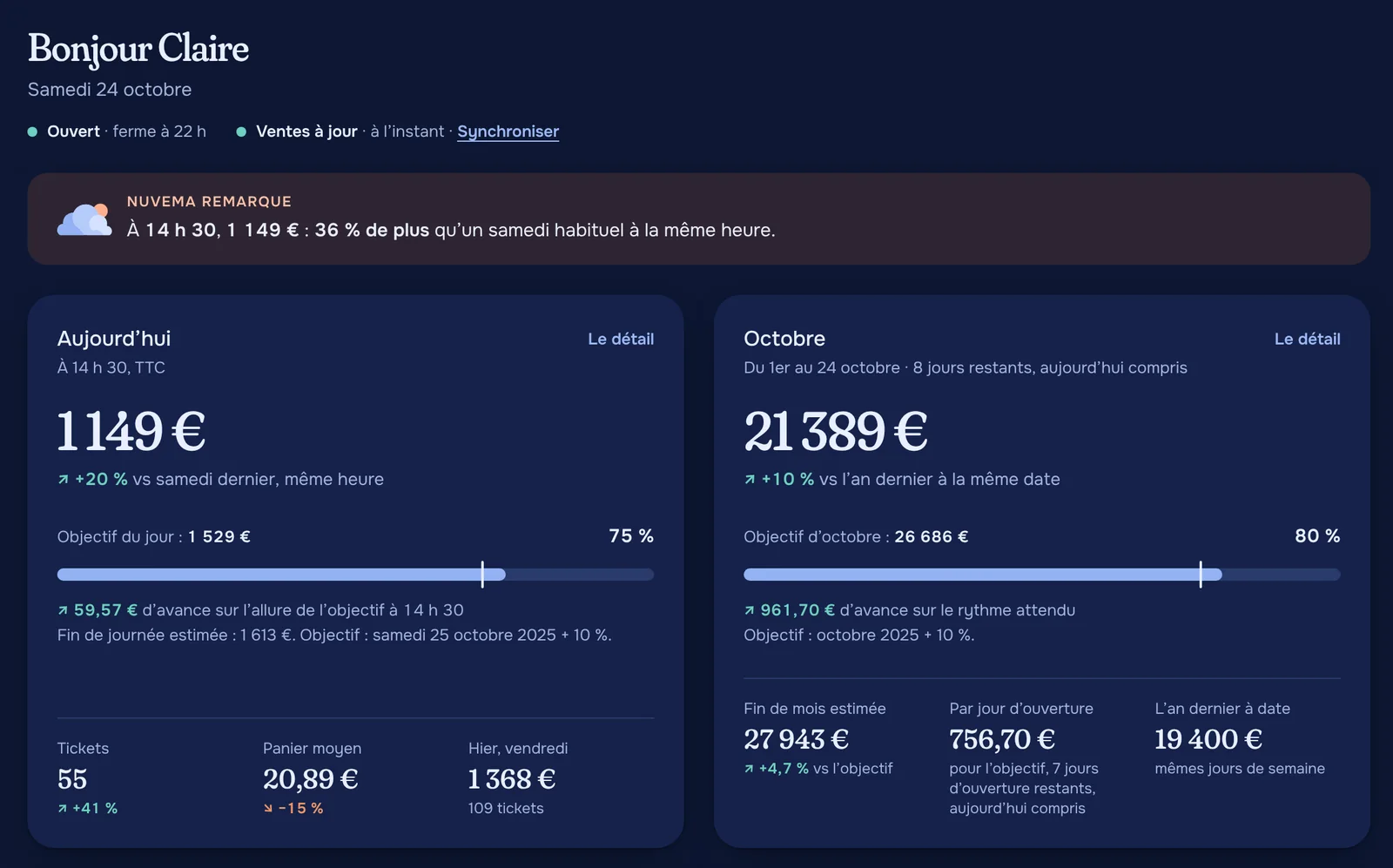Click the Samedi 24 octobre date
1393x868 pixels.
pos(110,90)
